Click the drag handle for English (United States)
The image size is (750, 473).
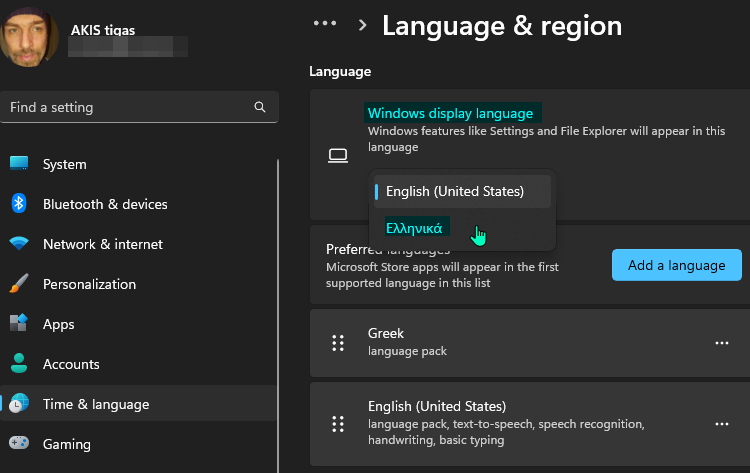[338, 424]
